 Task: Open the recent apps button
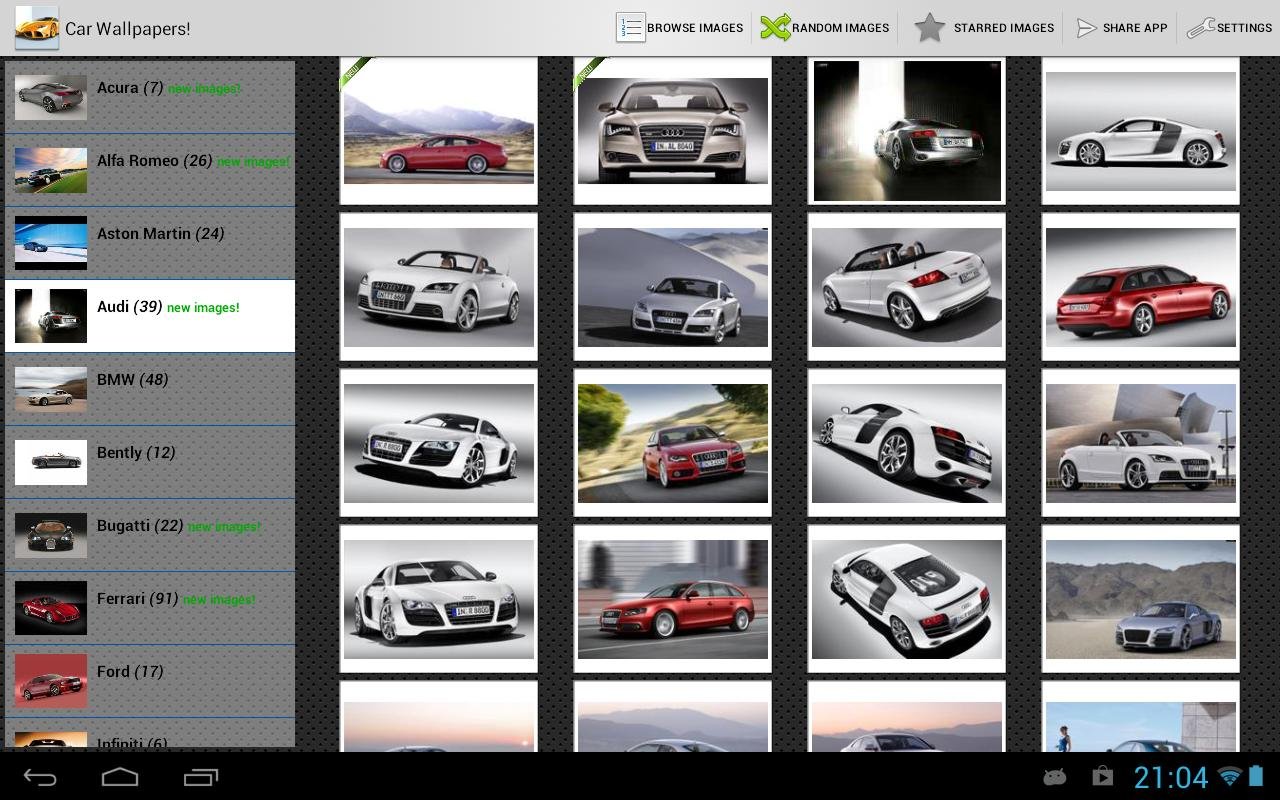[200, 777]
